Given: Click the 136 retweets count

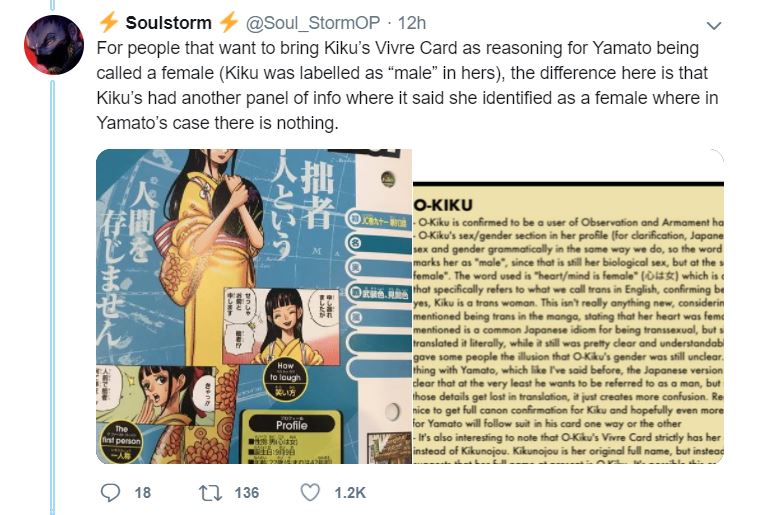Looking at the screenshot, I should 247,493.
